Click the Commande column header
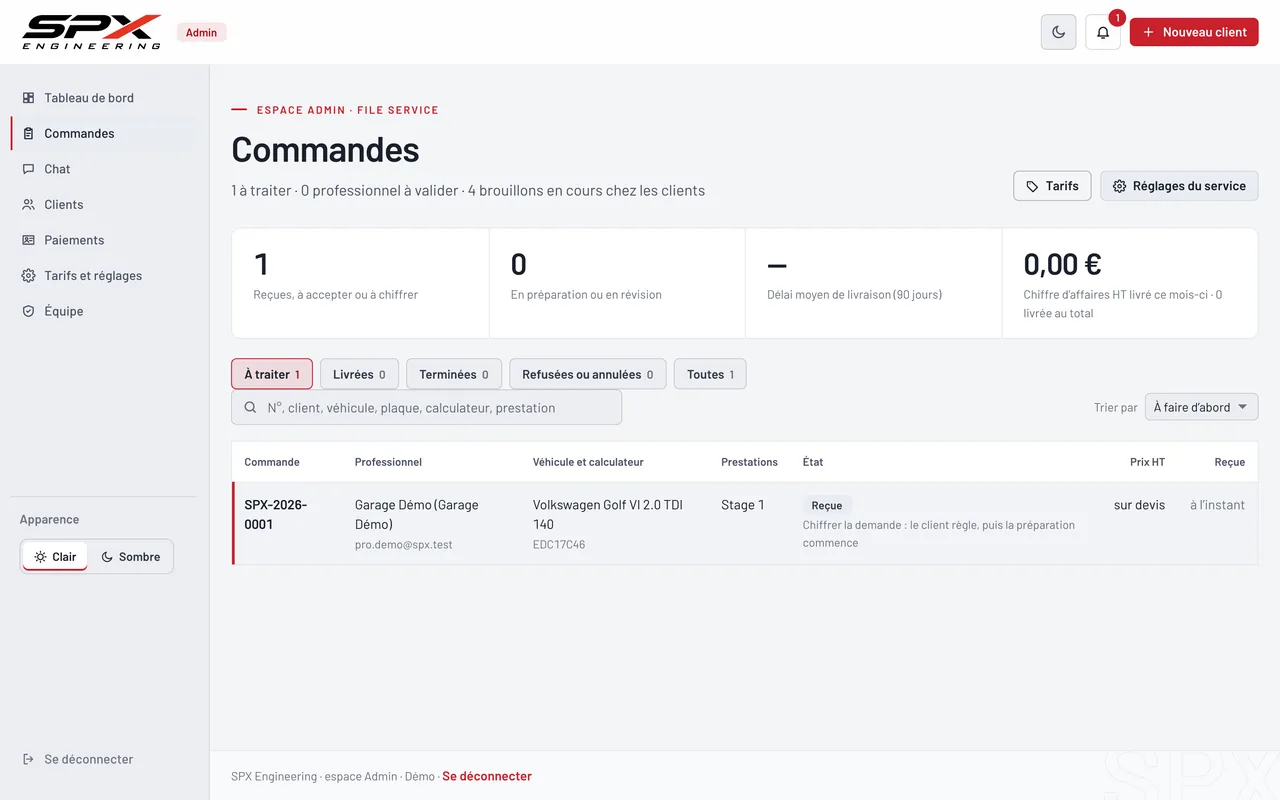 click(x=272, y=462)
